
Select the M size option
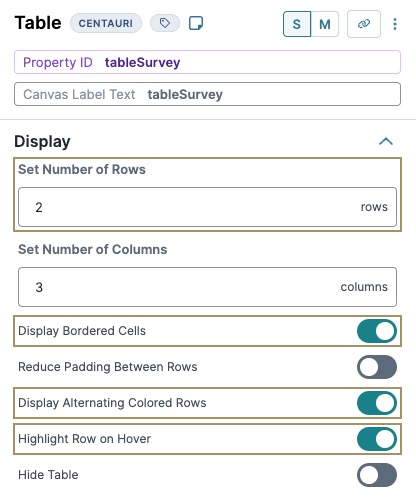point(325,24)
